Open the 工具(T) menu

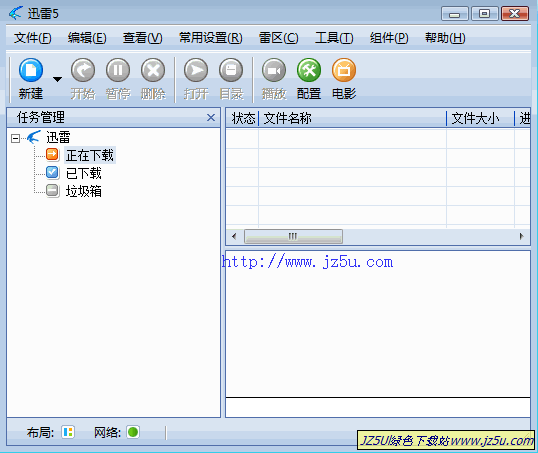tap(334, 38)
